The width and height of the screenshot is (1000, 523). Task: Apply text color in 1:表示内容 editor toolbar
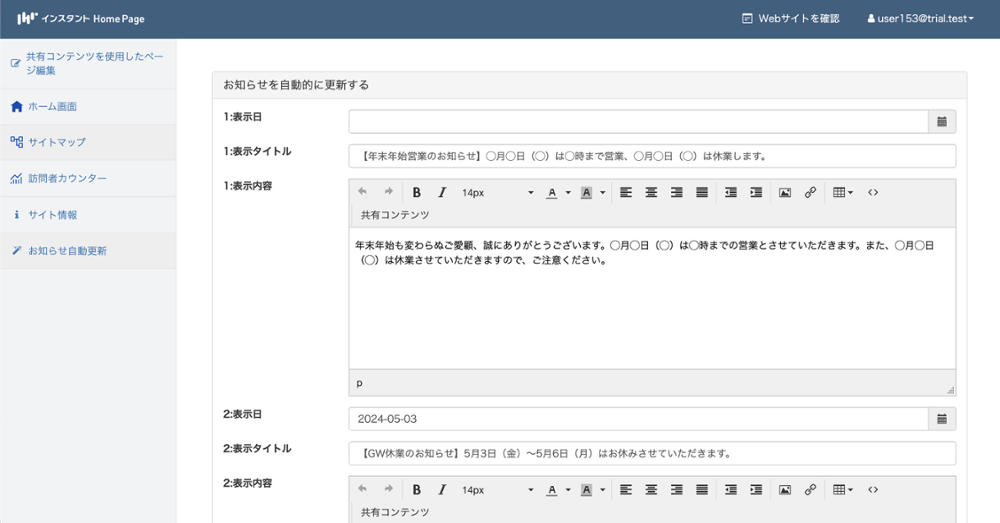(x=551, y=193)
